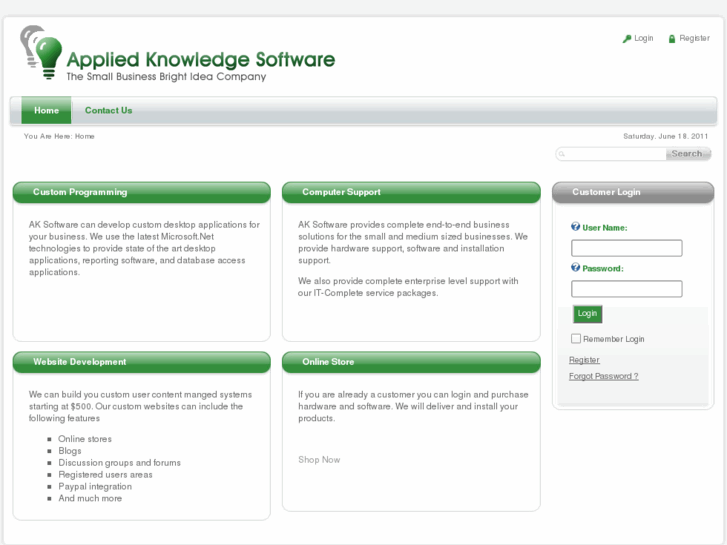
Task: Enable the Remember Login checkbox
Action: pyautogui.click(x=576, y=339)
